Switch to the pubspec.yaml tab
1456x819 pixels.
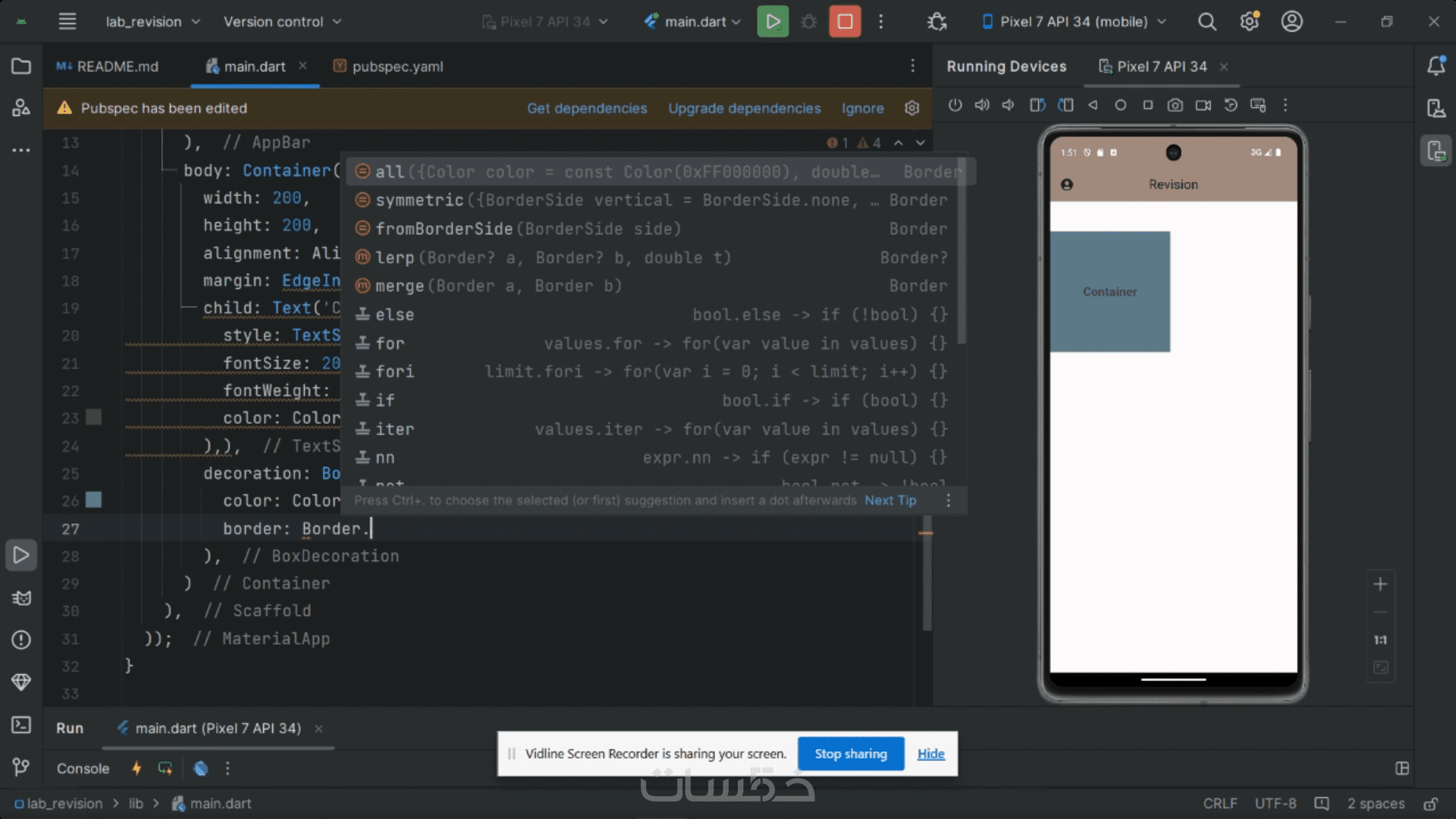point(397,67)
